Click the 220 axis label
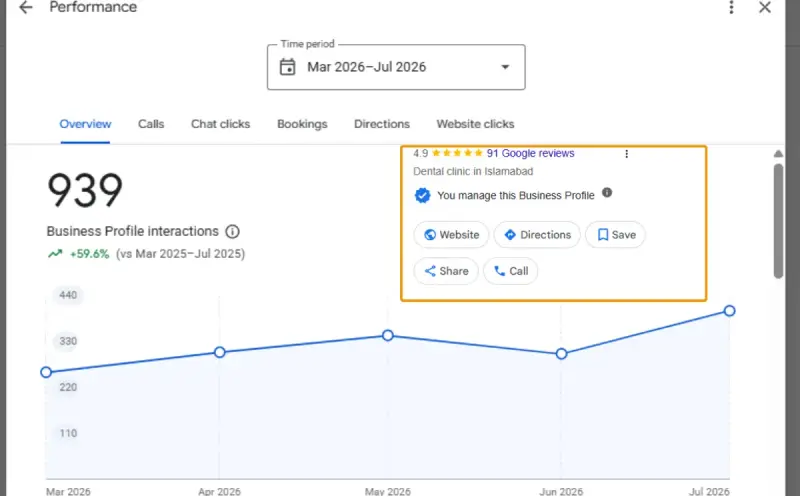 click(68, 387)
